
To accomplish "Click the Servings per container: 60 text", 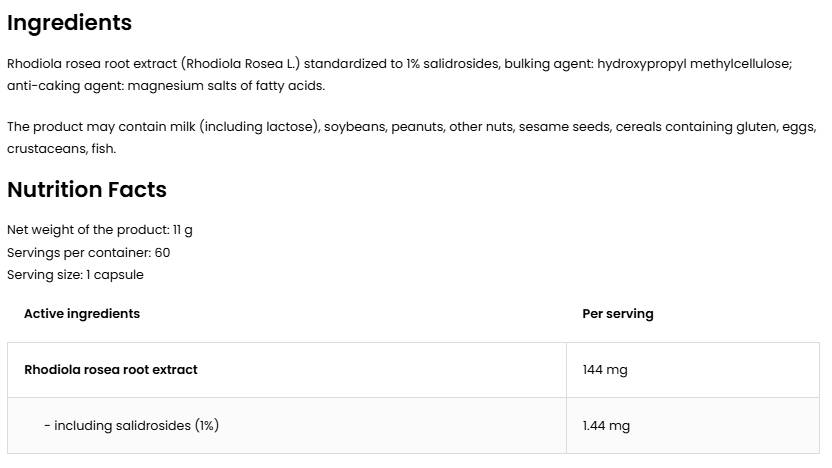I will pyautogui.click(x=89, y=252).
